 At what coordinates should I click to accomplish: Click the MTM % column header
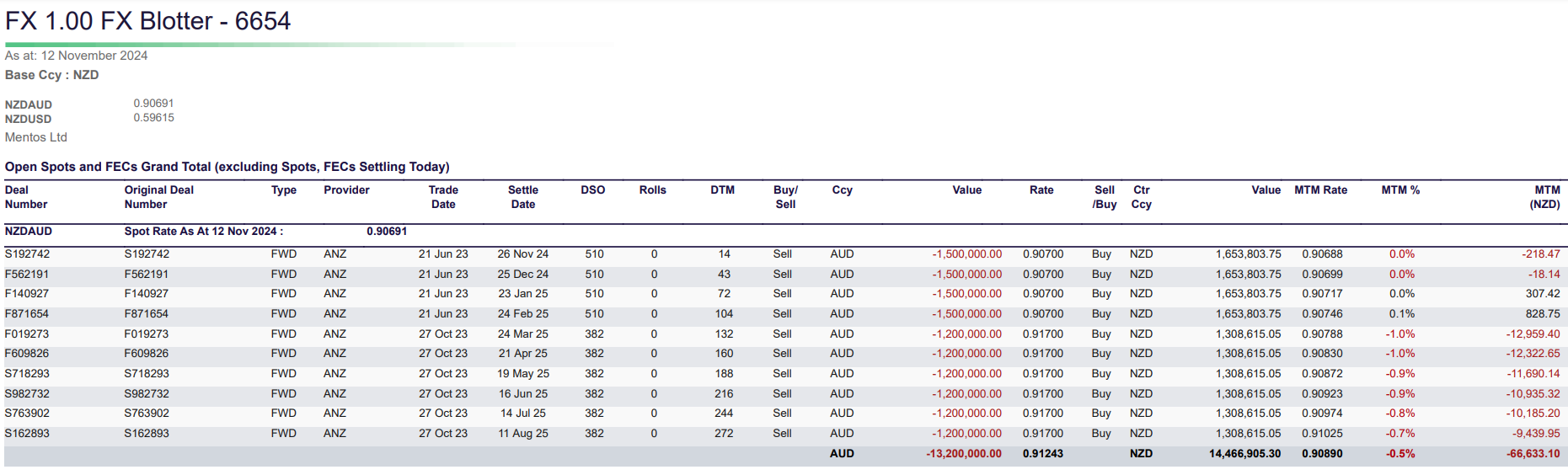[x=1400, y=190]
